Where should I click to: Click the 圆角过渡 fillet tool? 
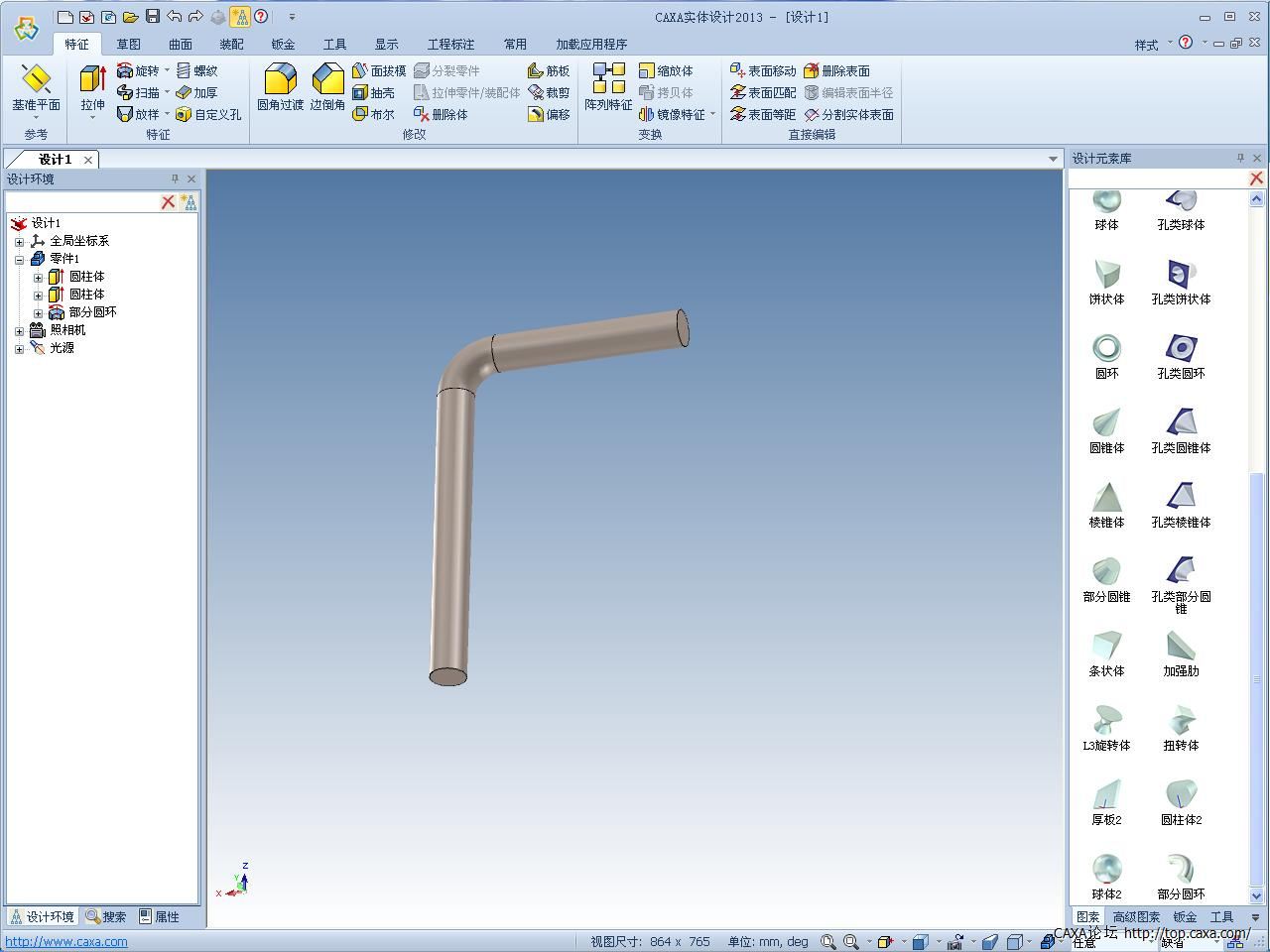pos(280,87)
